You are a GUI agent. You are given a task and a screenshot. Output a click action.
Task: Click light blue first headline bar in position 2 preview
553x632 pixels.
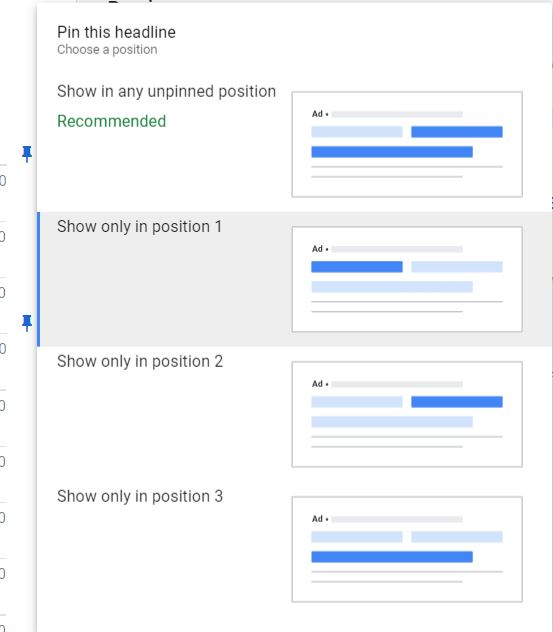click(x=357, y=402)
